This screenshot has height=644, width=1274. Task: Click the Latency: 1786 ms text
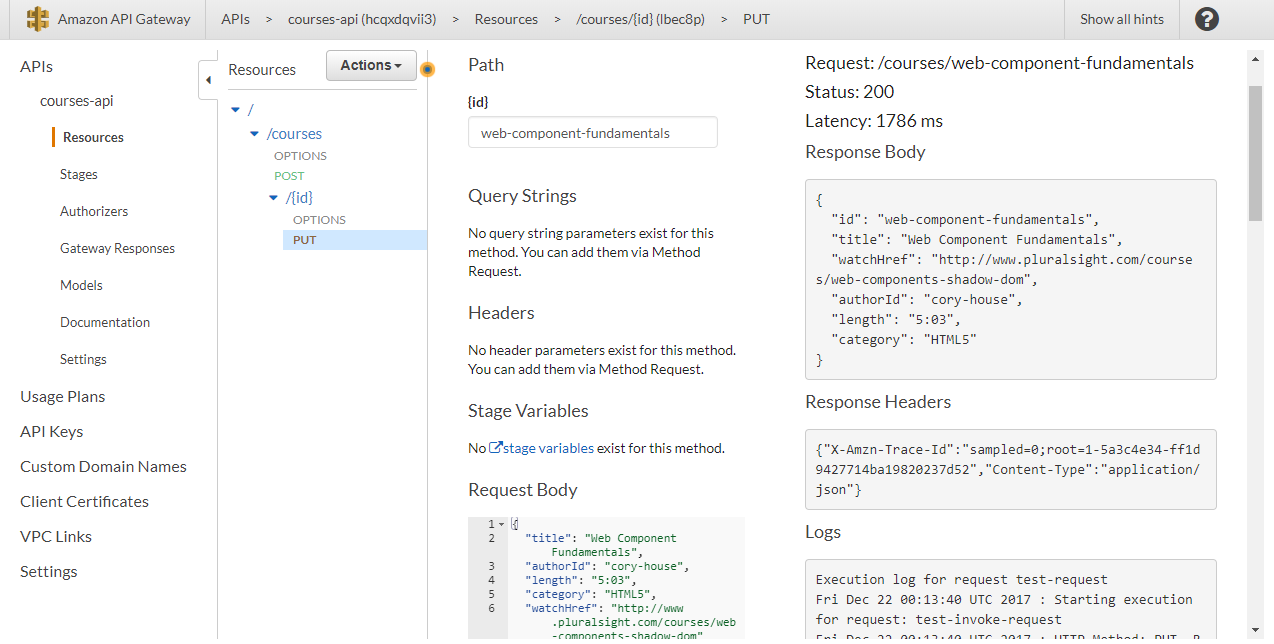(x=874, y=121)
